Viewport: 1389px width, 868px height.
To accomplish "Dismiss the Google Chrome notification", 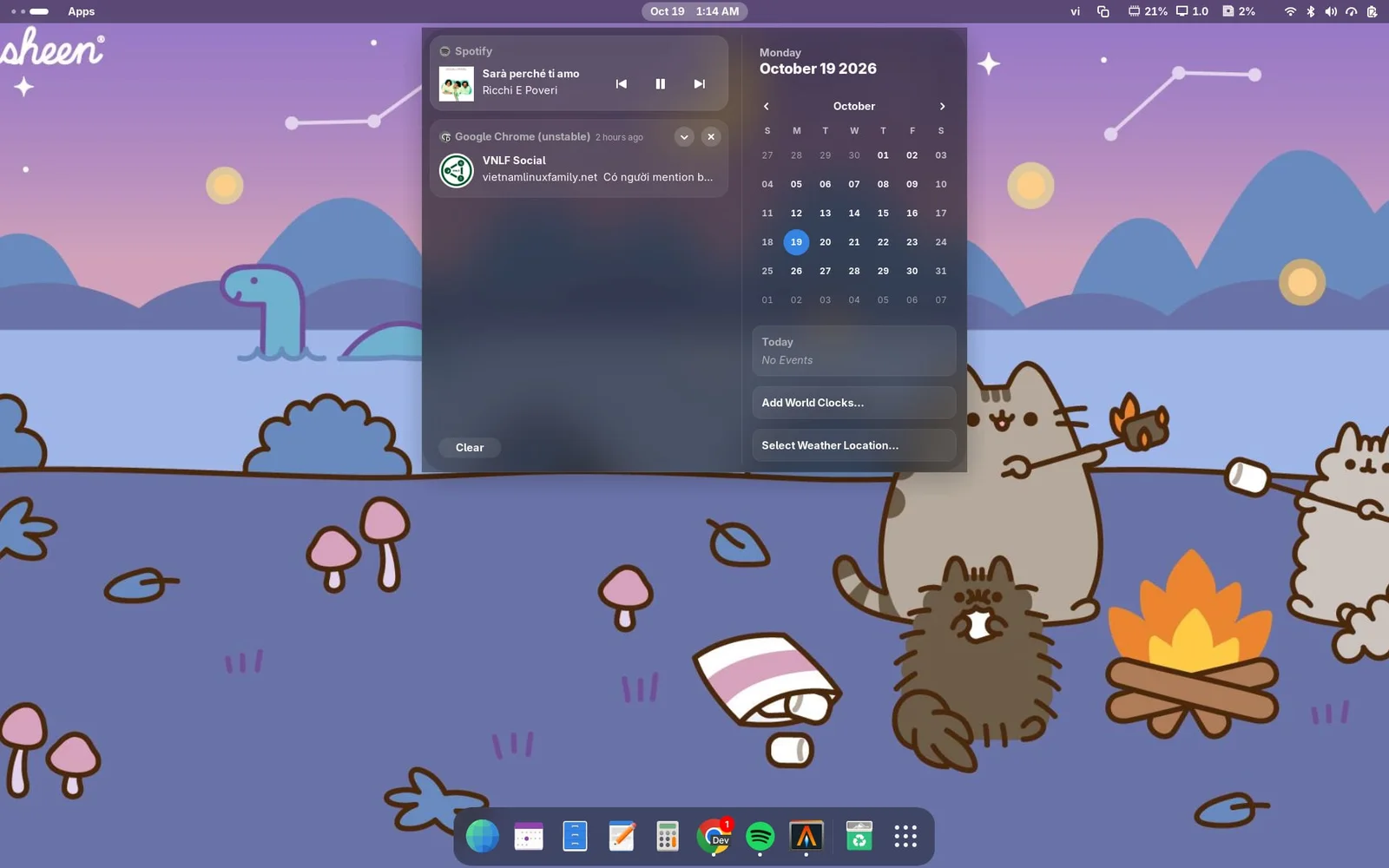I will pos(711,137).
